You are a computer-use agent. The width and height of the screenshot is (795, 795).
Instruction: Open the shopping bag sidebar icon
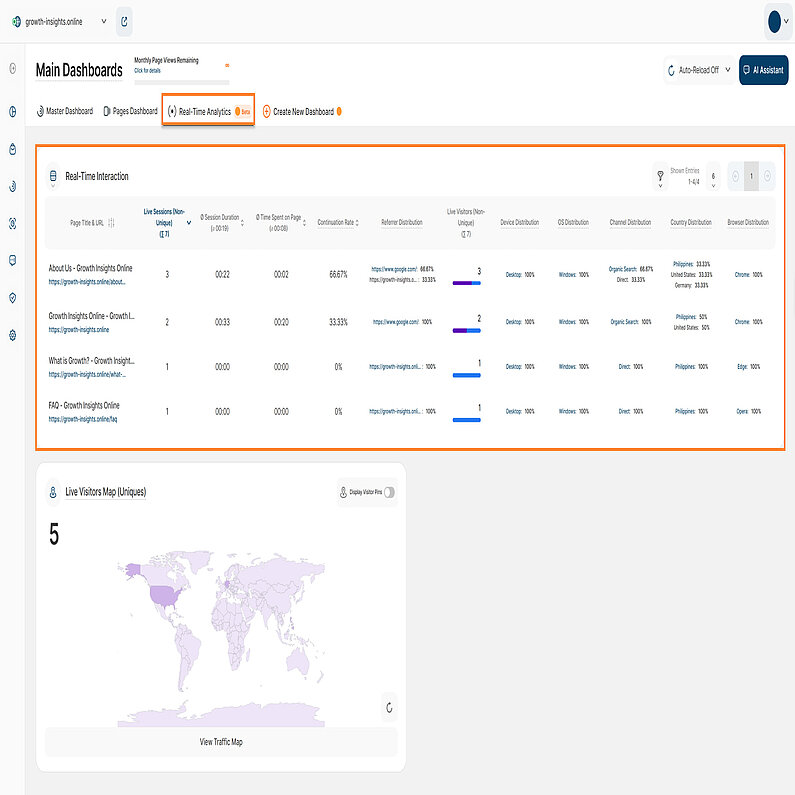click(x=13, y=149)
